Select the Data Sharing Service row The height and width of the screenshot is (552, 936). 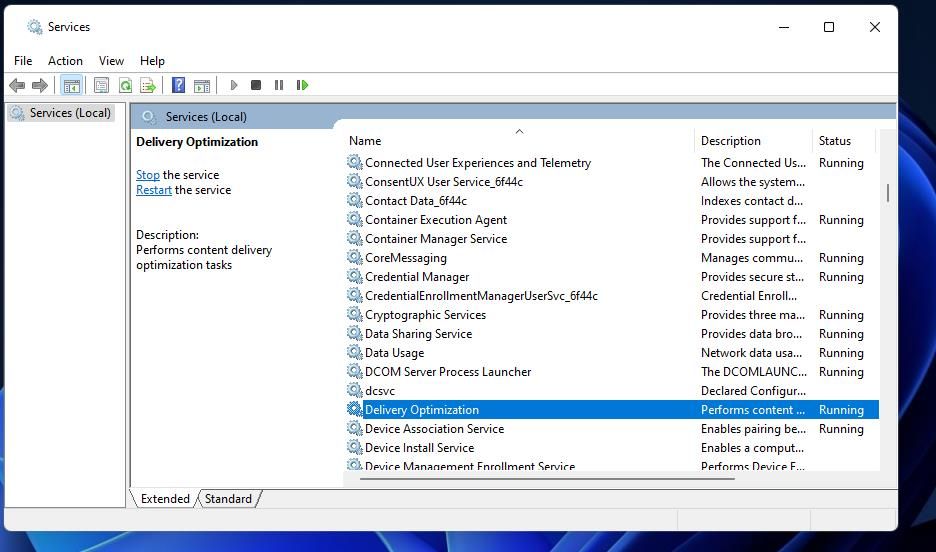[612, 334]
